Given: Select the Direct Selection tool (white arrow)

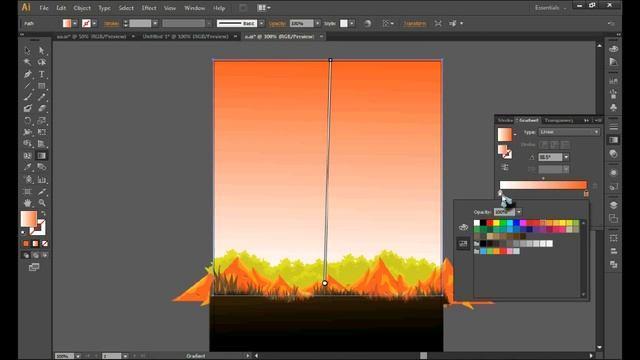Looking at the screenshot, I should (42, 51).
